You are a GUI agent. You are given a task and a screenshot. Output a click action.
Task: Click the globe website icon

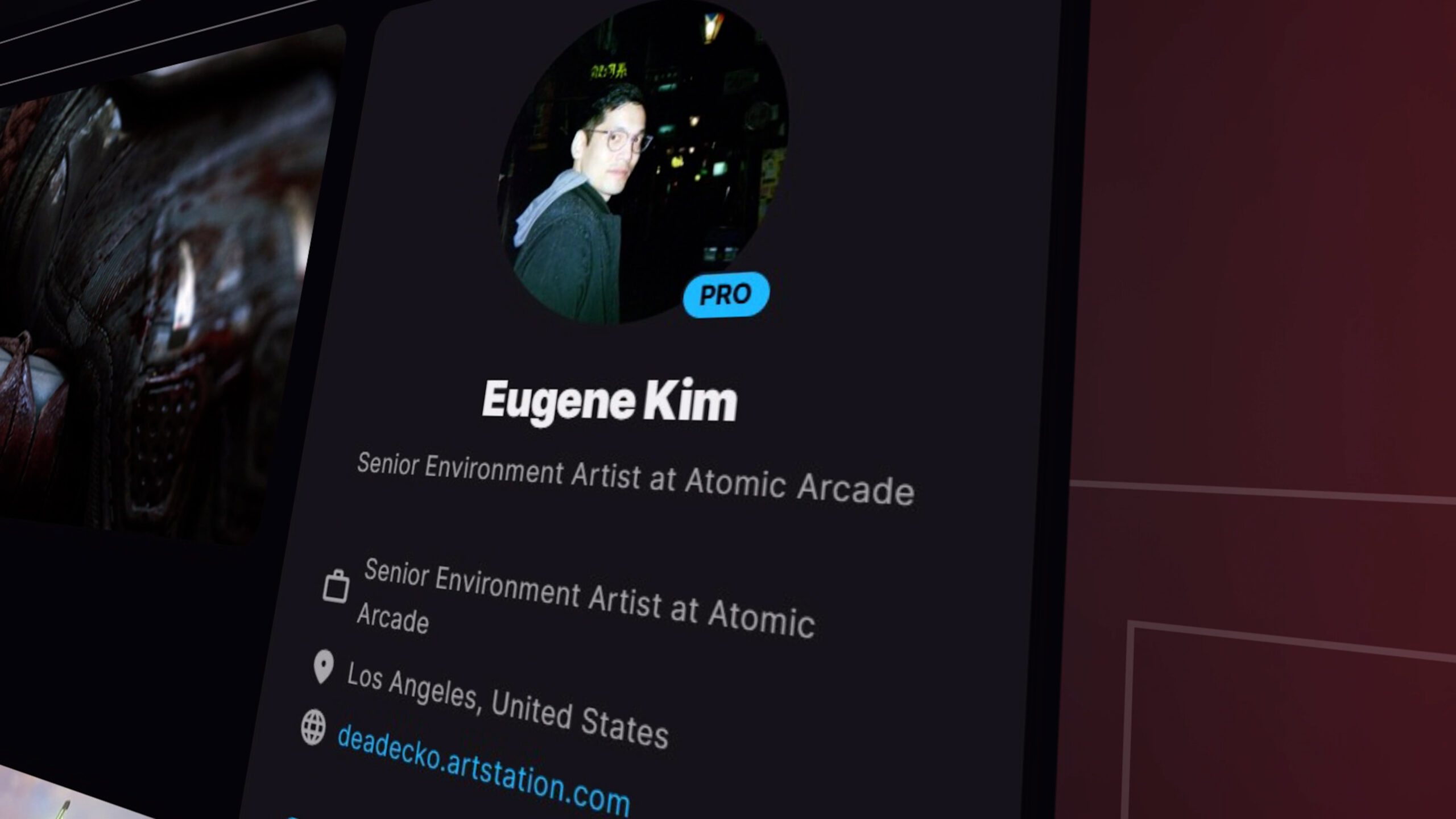click(x=313, y=727)
